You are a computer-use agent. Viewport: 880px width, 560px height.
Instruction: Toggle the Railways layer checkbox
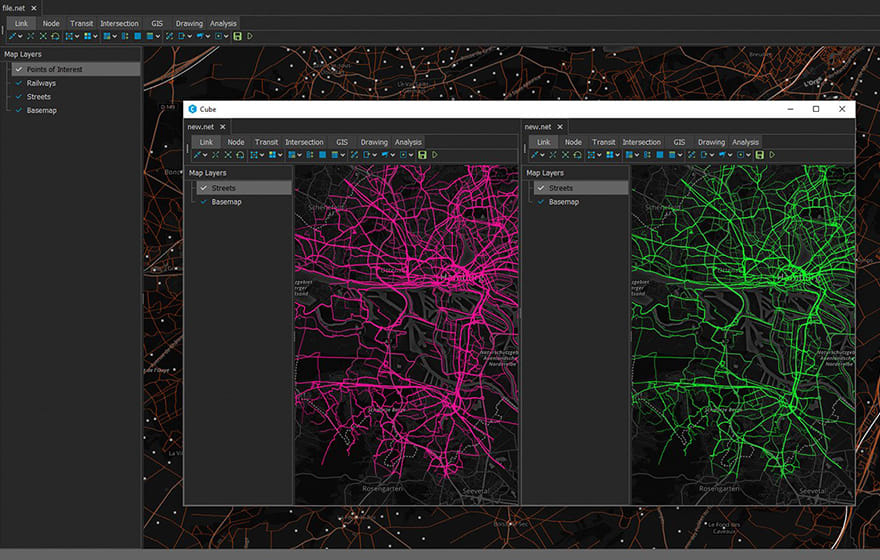point(19,83)
